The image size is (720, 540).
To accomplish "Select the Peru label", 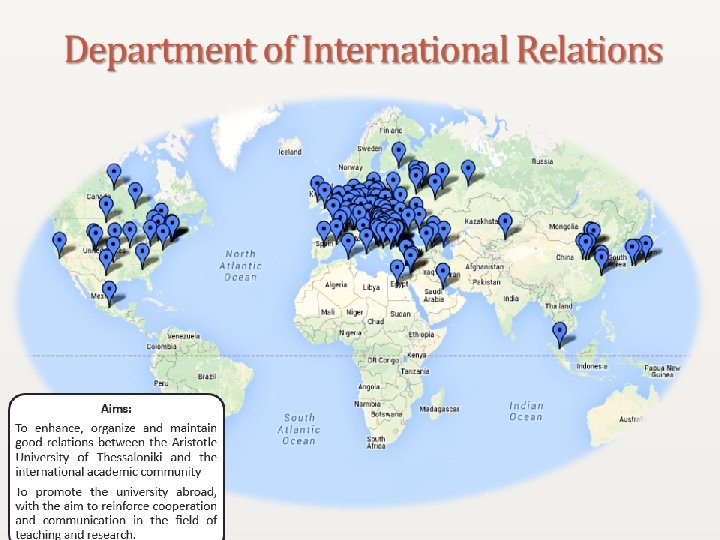I will pyautogui.click(x=161, y=383).
